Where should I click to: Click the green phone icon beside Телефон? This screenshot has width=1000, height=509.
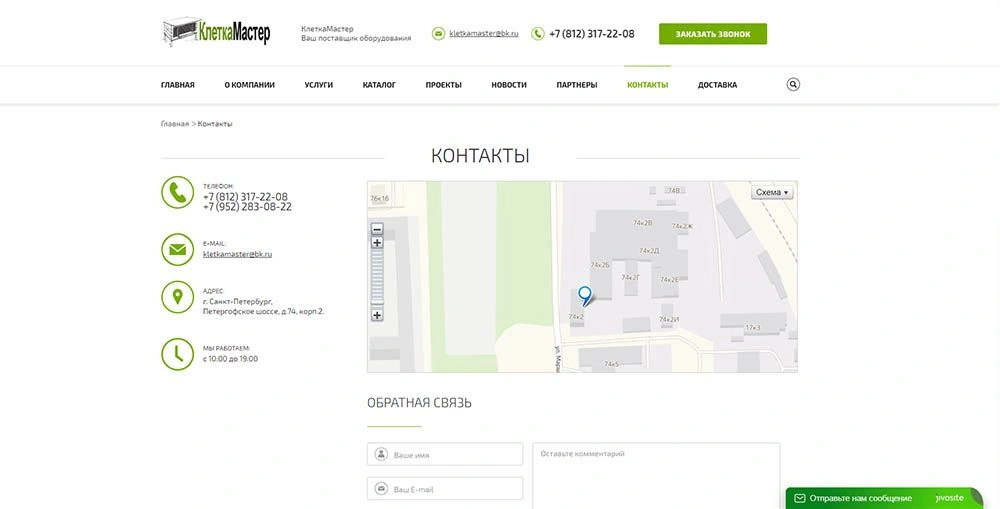coord(177,192)
